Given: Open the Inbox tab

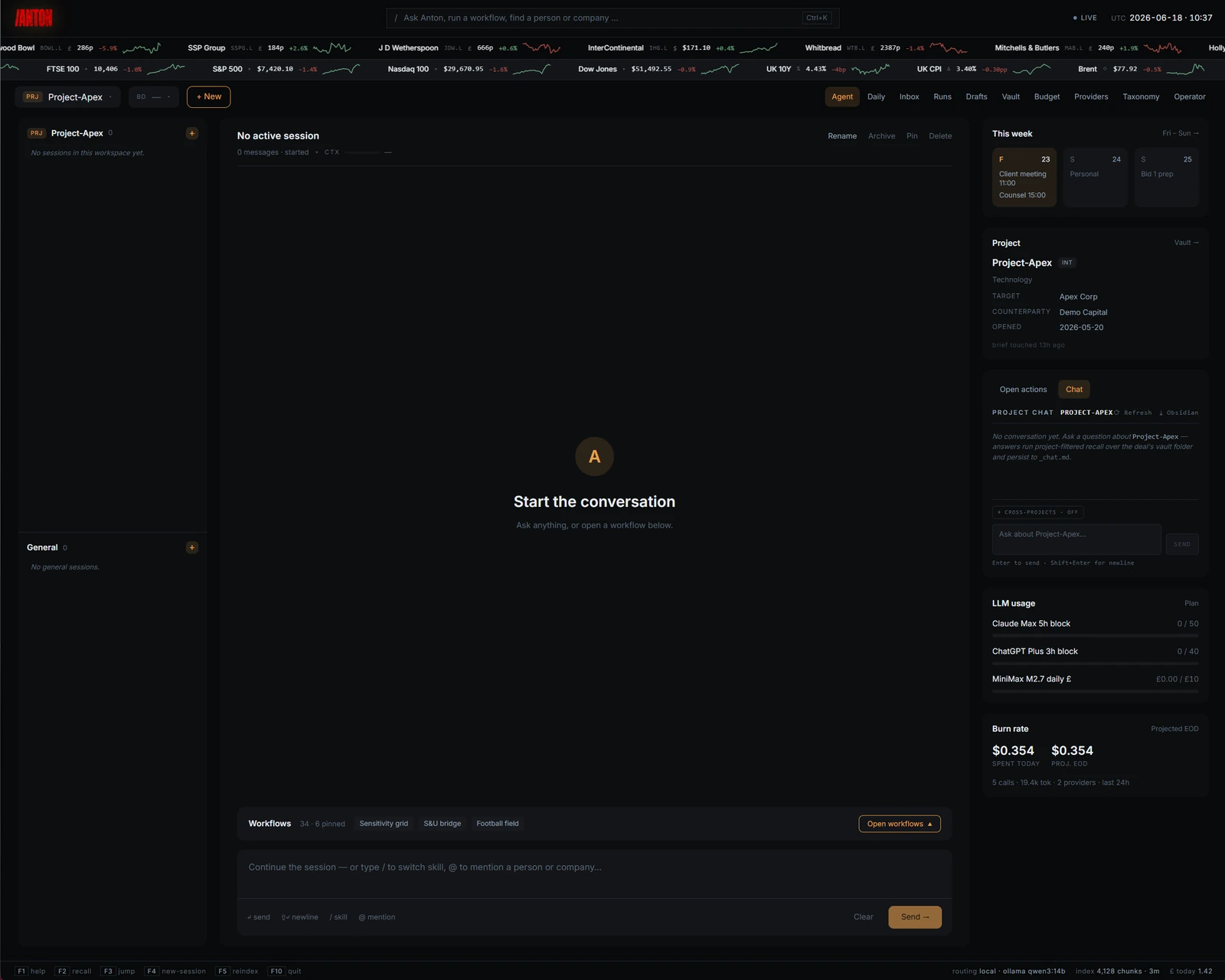Looking at the screenshot, I should (909, 96).
